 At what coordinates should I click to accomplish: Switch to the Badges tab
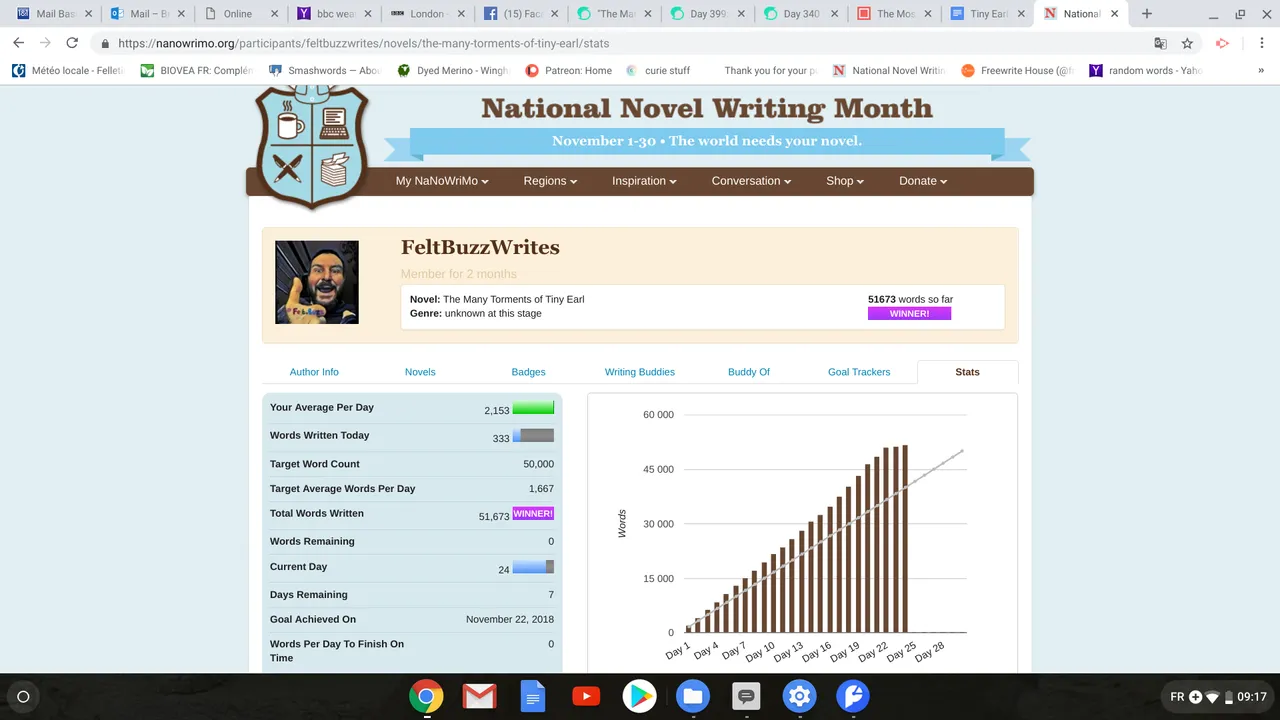pos(528,372)
